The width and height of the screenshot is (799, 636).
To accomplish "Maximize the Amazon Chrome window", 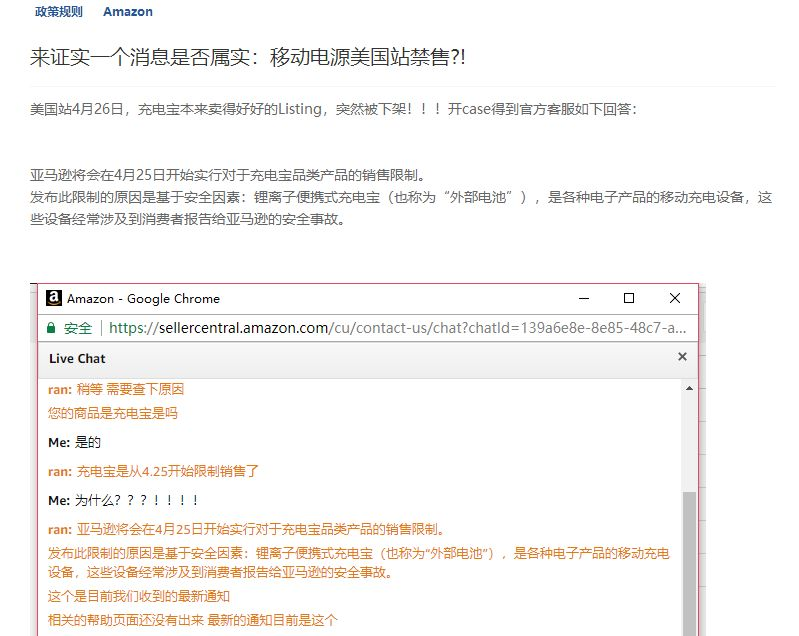I will (x=629, y=298).
